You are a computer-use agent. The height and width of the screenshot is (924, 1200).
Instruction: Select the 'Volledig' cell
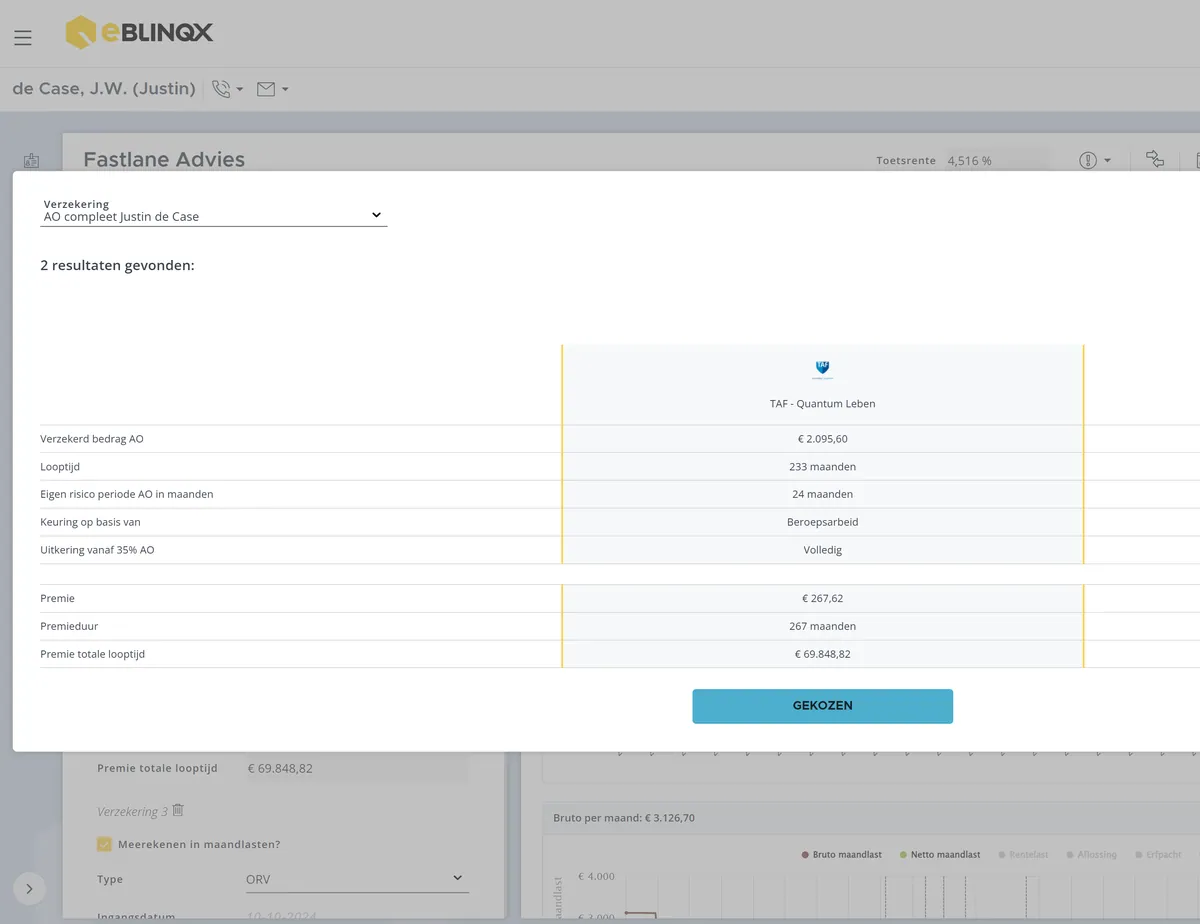[x=823, y=550]
